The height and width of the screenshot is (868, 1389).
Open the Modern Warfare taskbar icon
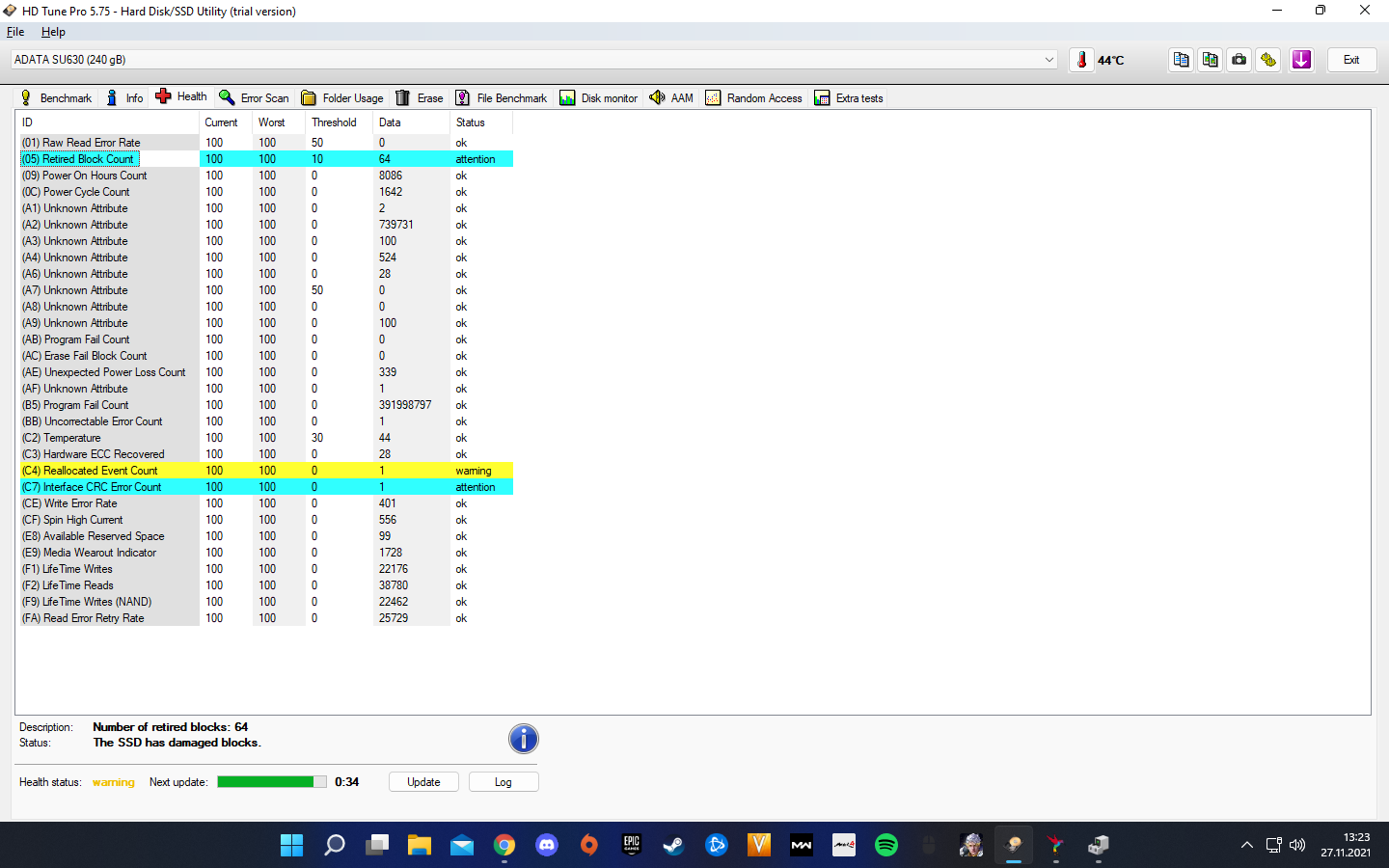point(801,846)
